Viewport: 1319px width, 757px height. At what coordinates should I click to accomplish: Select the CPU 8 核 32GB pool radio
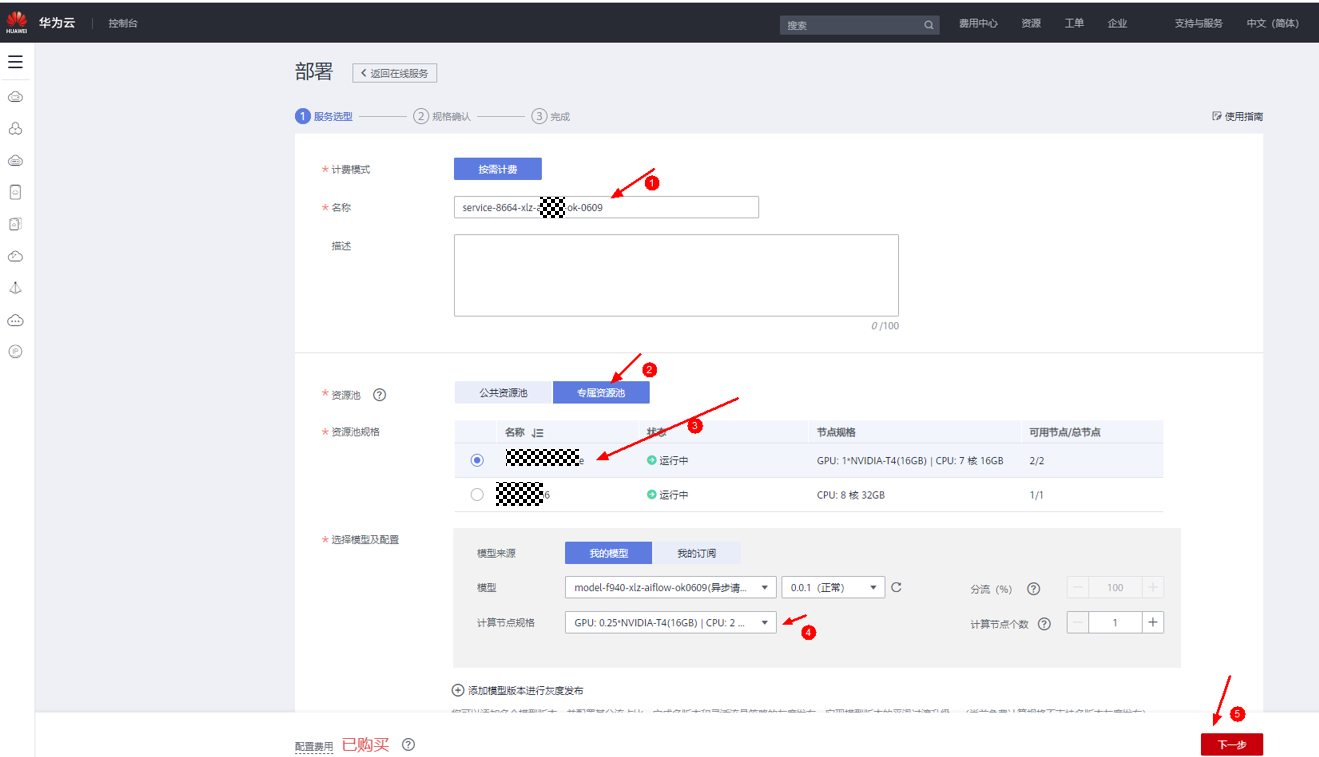477,494
